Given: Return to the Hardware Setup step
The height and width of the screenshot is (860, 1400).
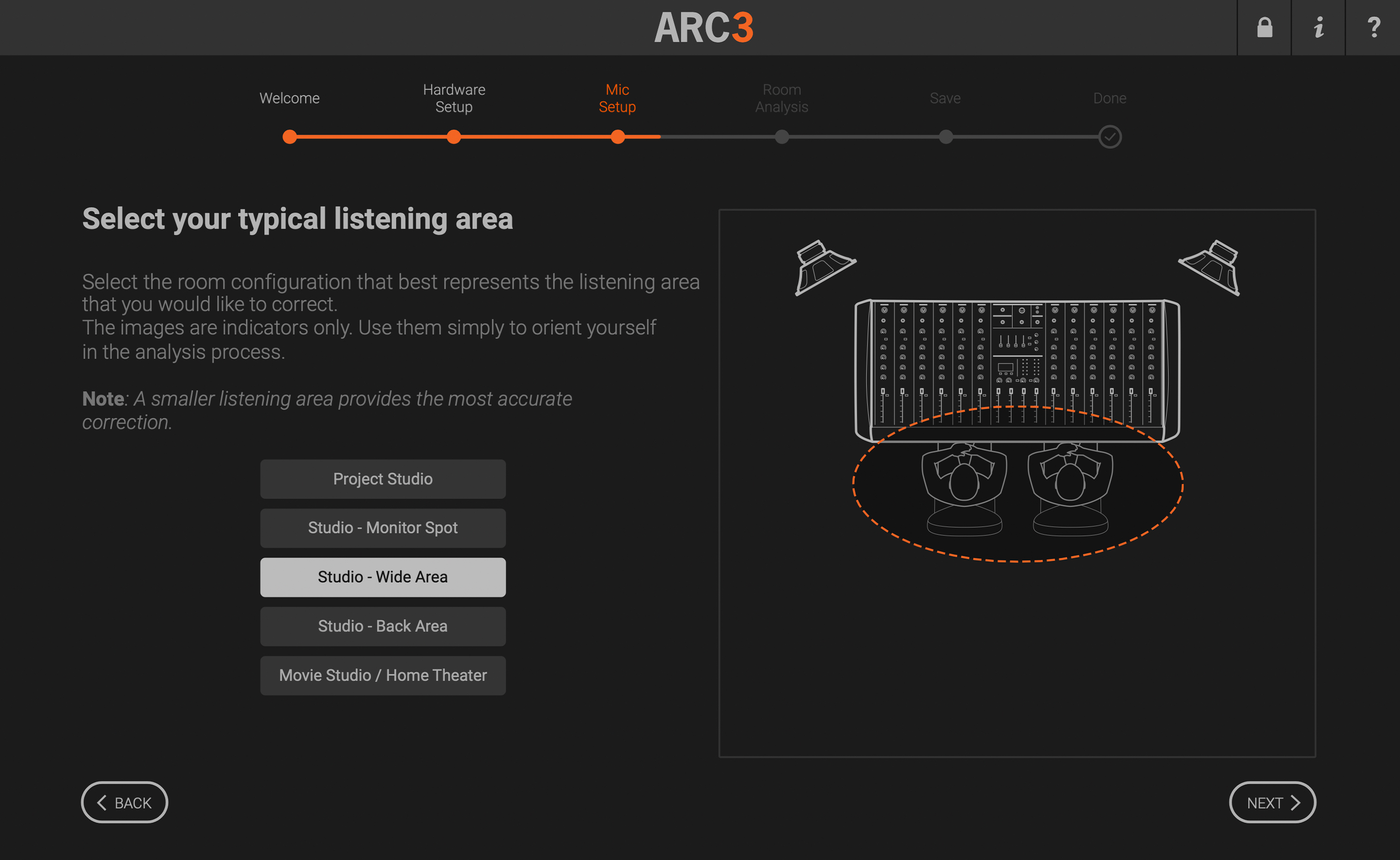Looking at the screenshot, I should (454, 98).
